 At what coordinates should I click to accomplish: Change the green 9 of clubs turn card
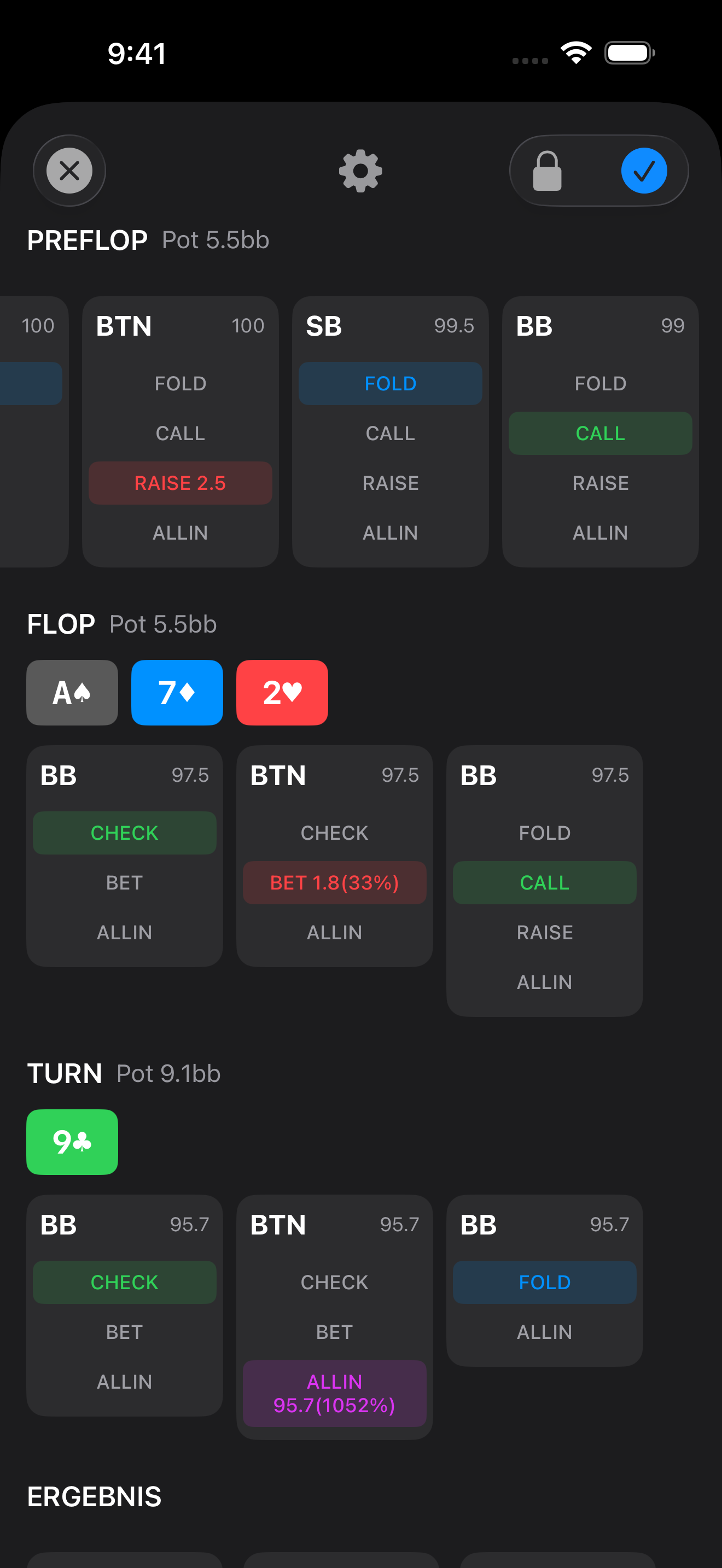point(72,1142)
